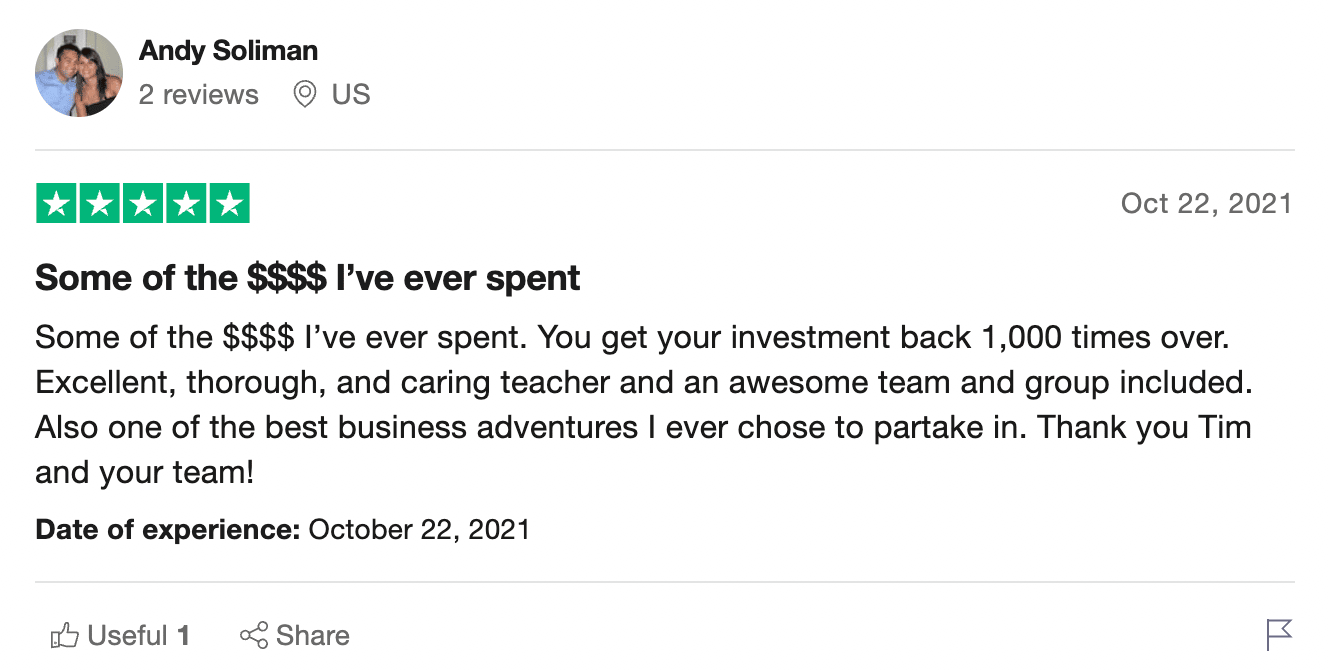Screen dimensions: 1328x670
Task: Click the review body text
Action: point(643,405)
